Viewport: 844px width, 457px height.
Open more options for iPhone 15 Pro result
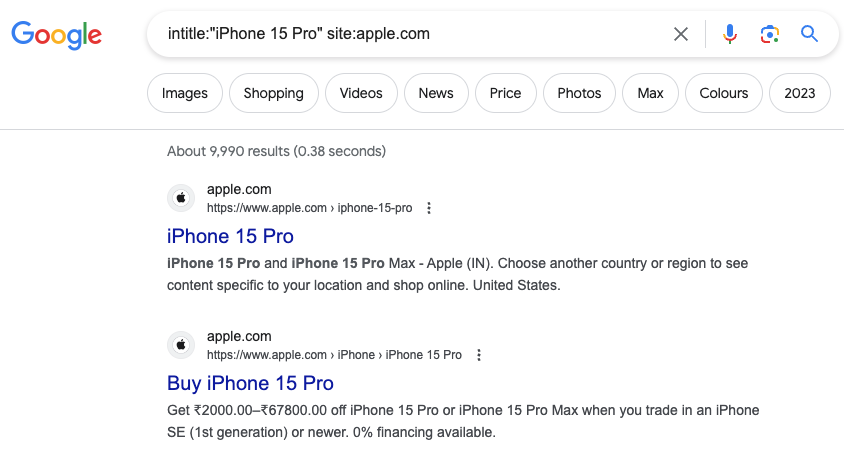pyautogui.click(x=429, y=208)
